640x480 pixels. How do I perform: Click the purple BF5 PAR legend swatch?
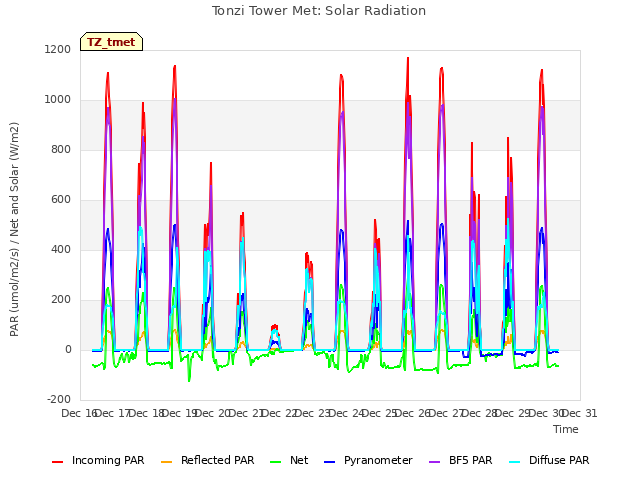pos(435,462)
